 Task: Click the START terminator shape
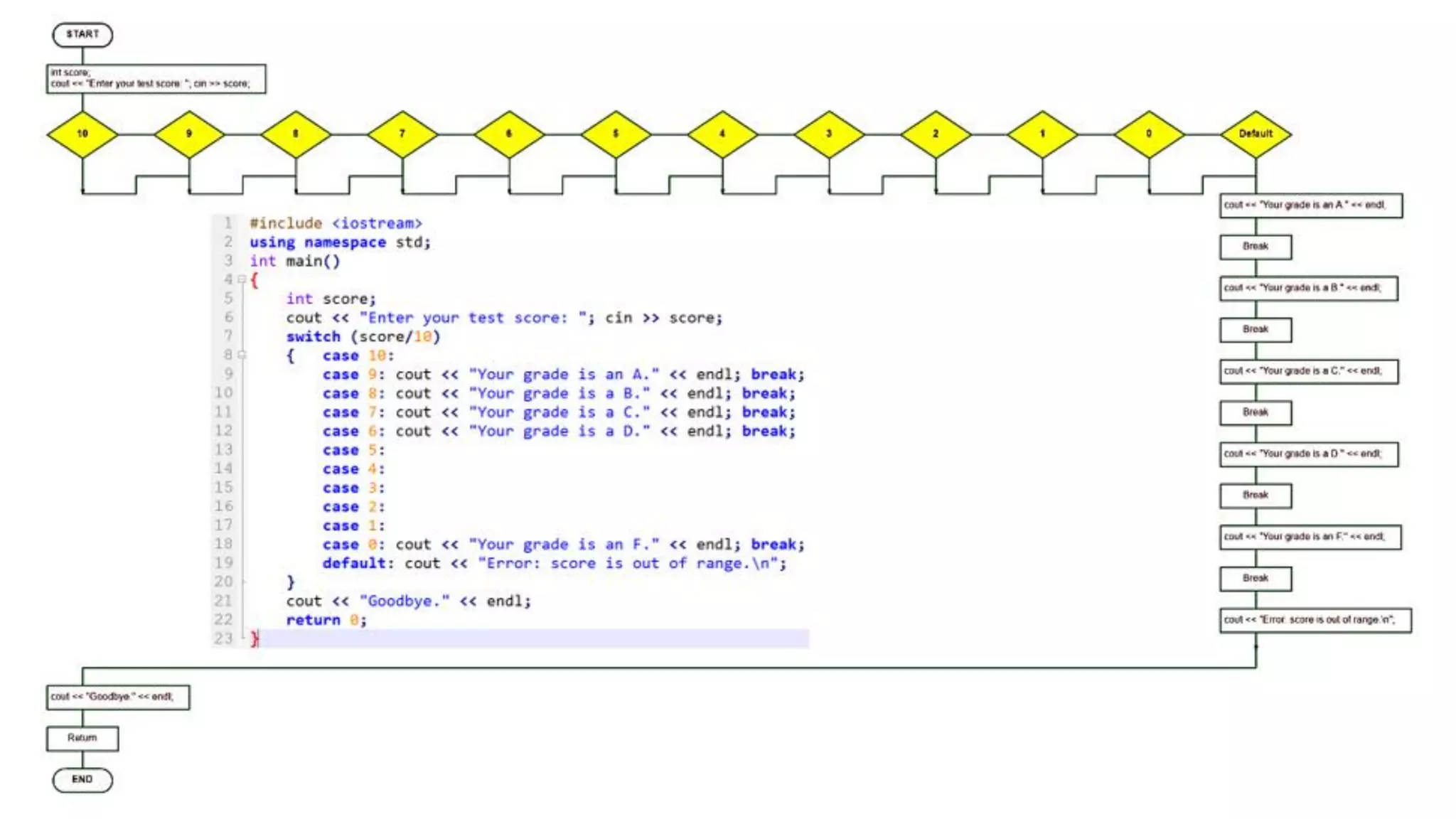(x=82, y=34)
